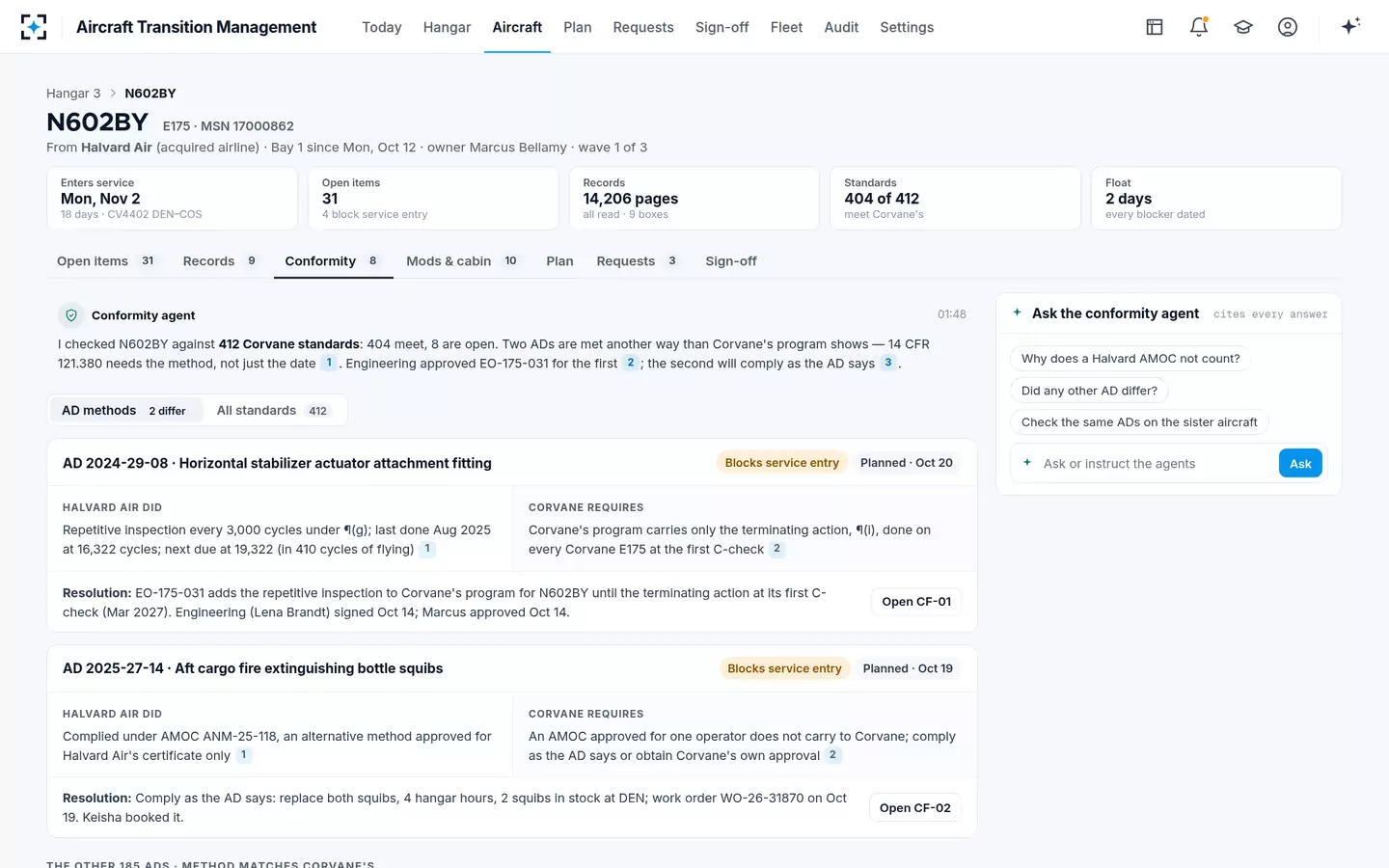This screenshot has width=1389, height=868.
Task: Show All standards 412 view
Action: tap(273, 410)
